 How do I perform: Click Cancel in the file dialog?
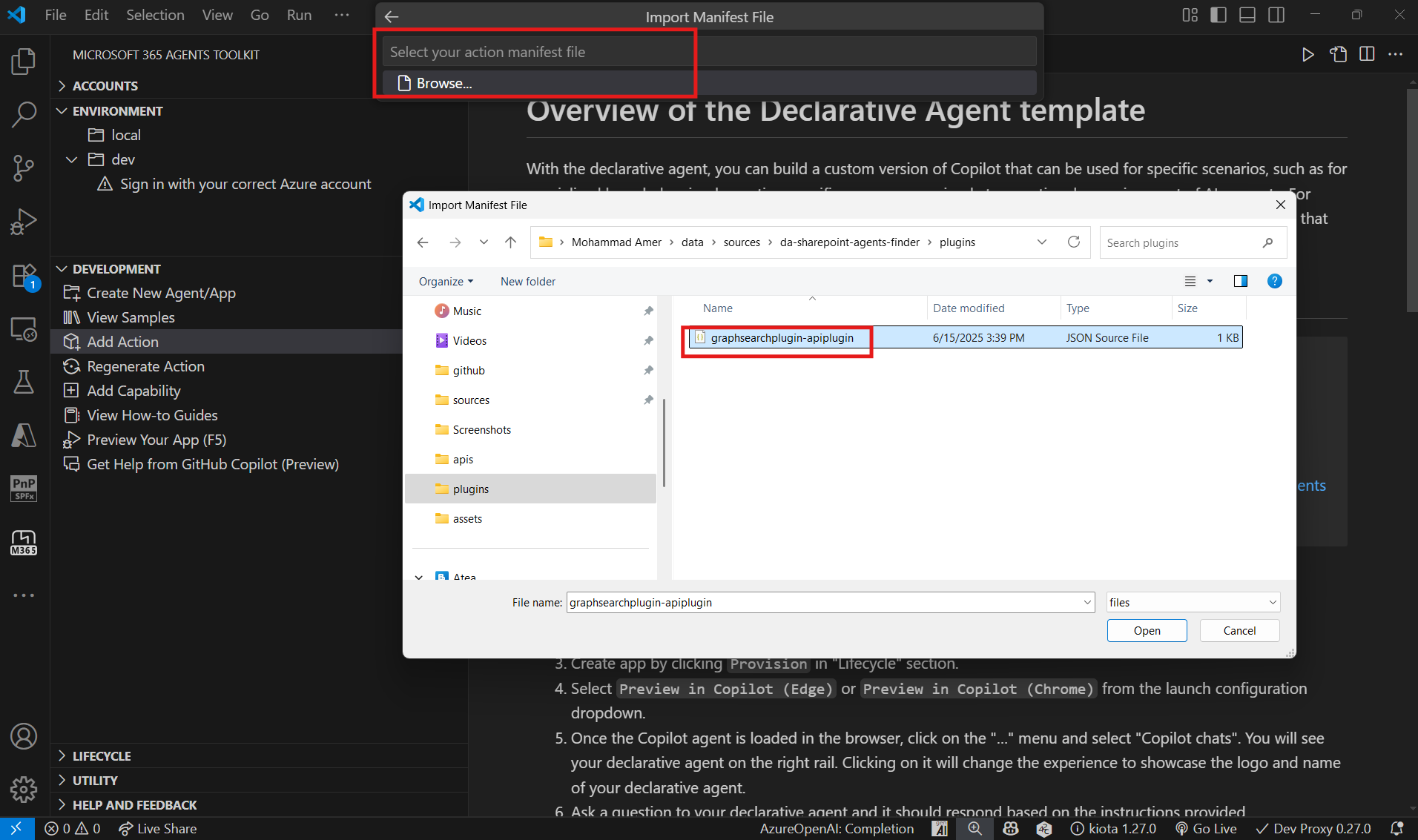(x=1239, y=631)
